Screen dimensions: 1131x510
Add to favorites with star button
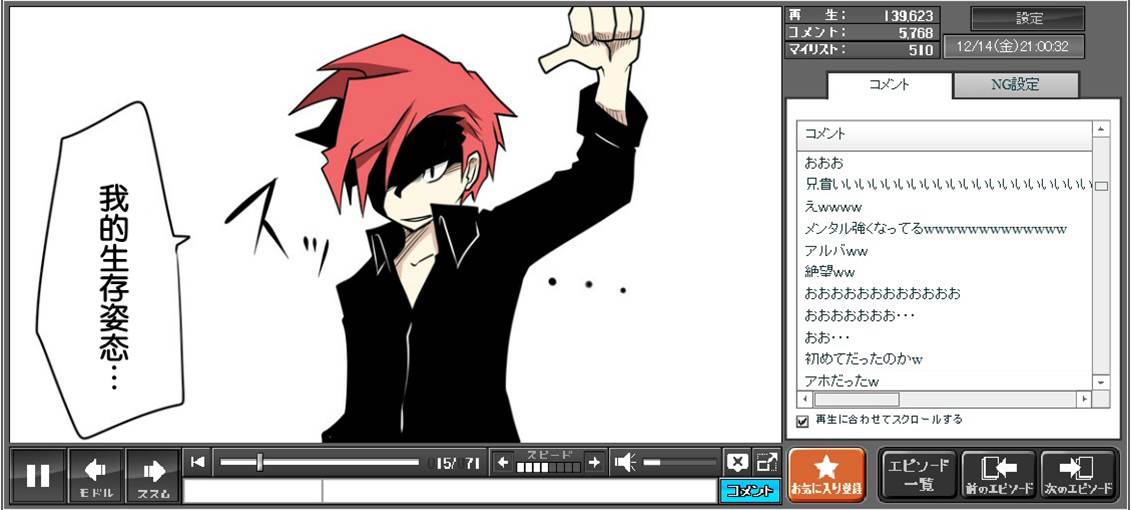coord(826,474)
